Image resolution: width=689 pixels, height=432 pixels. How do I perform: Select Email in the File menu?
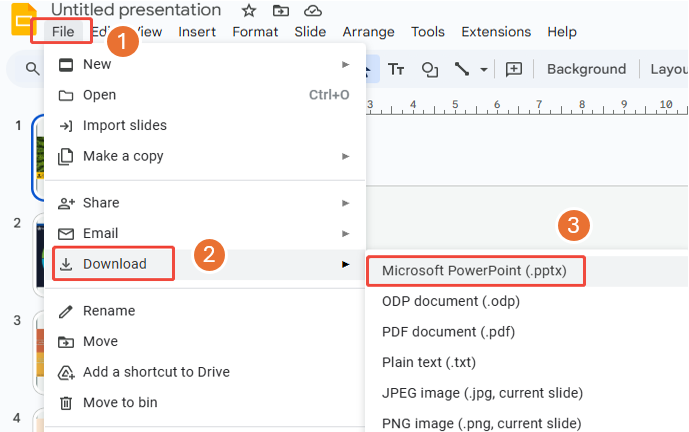205,233
